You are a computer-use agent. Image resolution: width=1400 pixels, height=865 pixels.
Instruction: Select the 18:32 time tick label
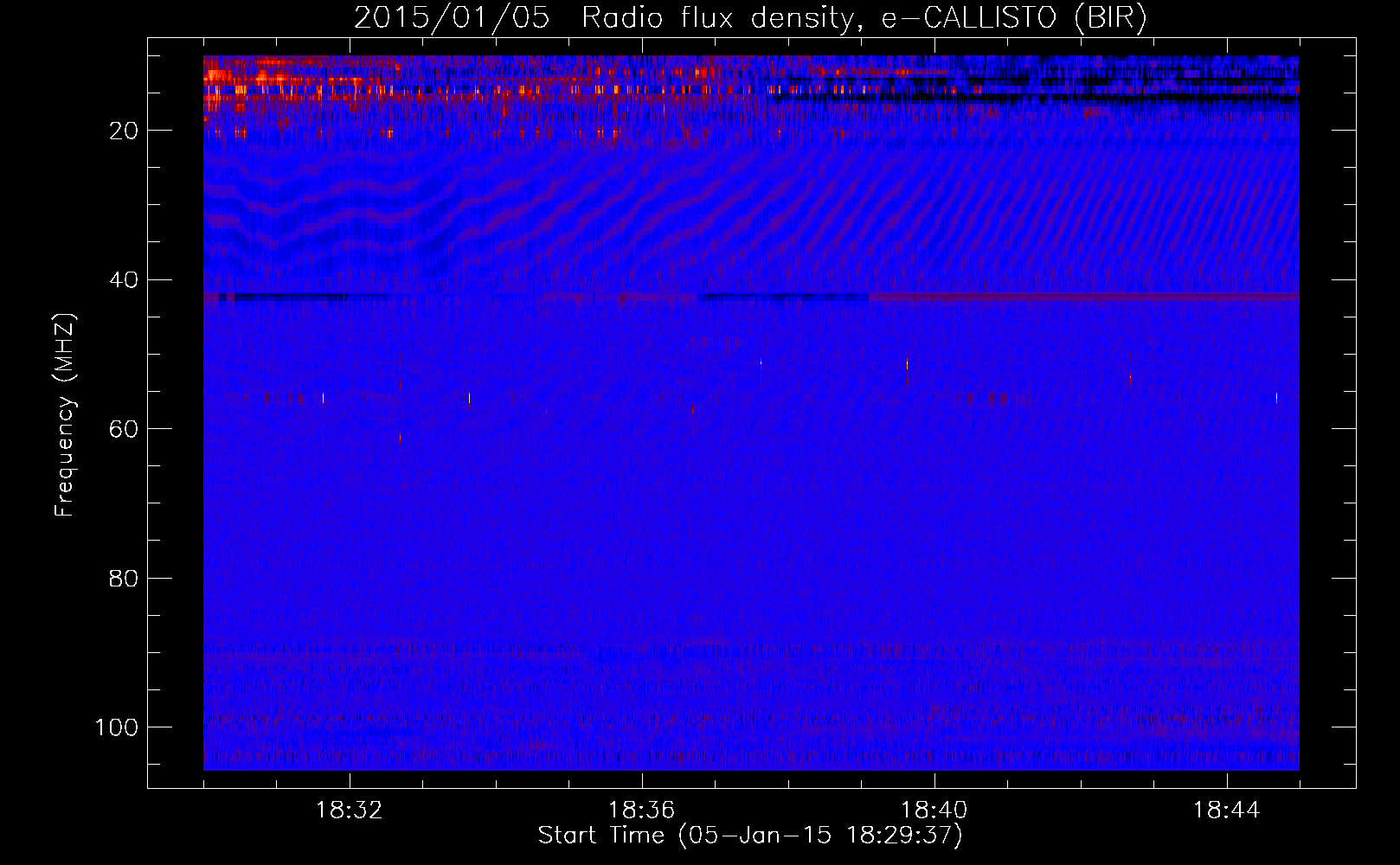tap(350, 811)
